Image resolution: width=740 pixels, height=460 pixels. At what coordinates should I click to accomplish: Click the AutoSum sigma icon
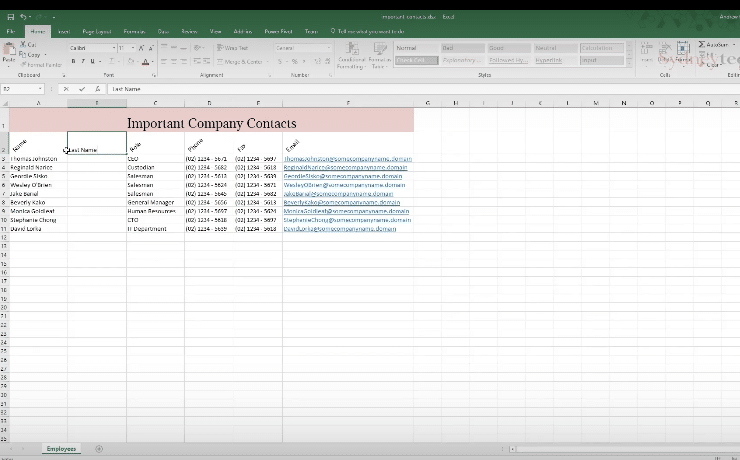point(702,44)
